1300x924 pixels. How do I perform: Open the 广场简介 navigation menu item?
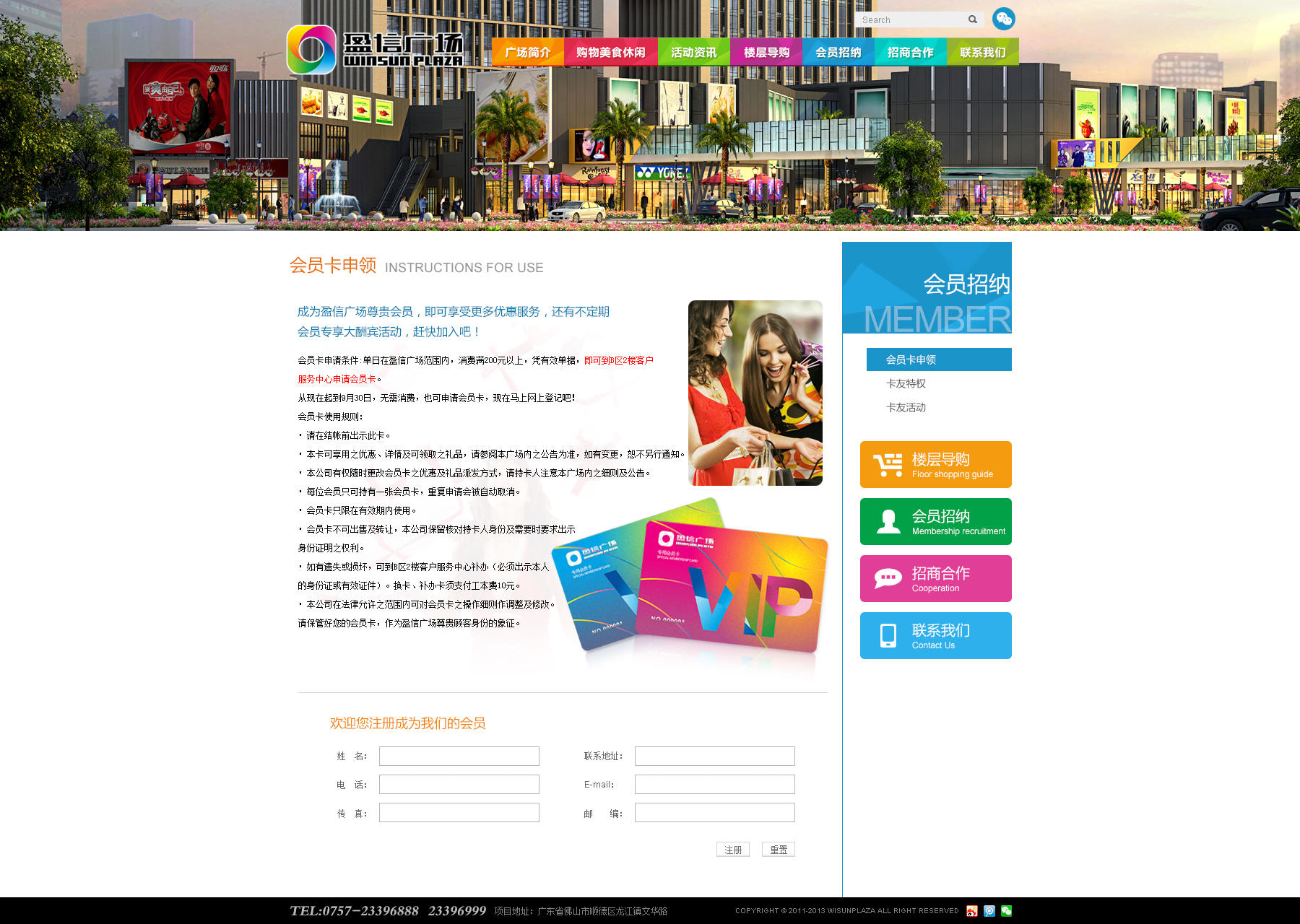click(528, 52)
